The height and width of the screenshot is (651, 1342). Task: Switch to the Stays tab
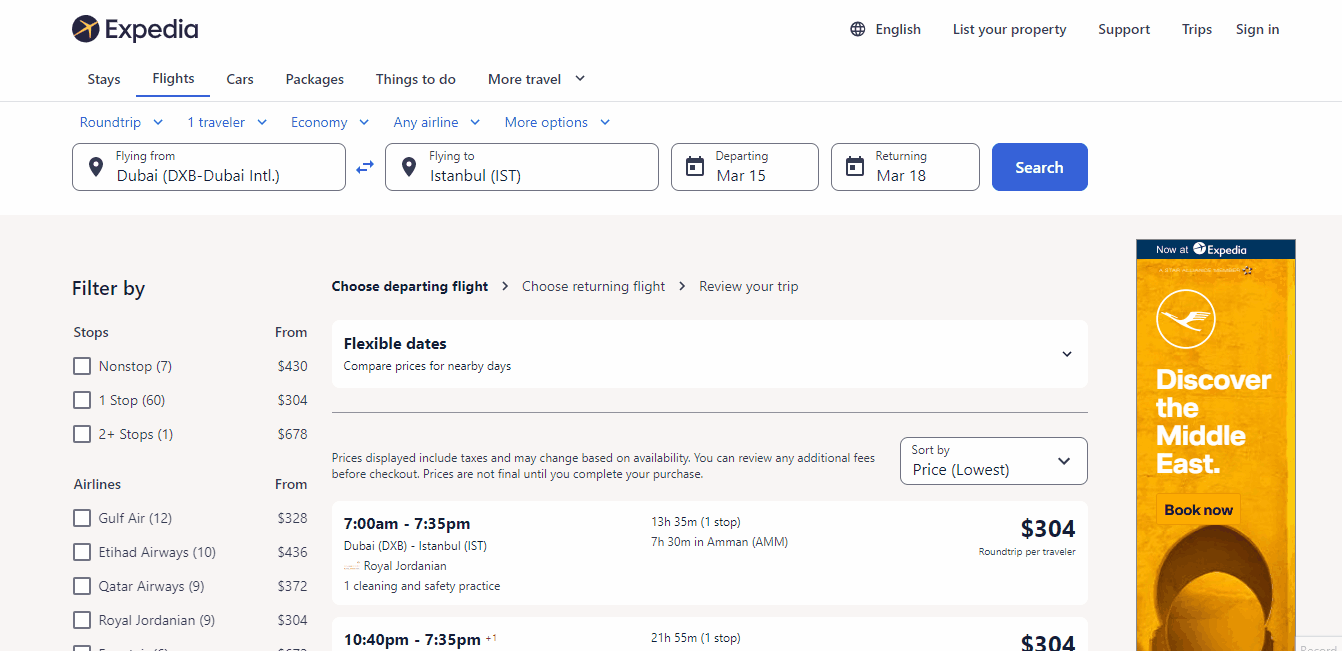(104, 79)
